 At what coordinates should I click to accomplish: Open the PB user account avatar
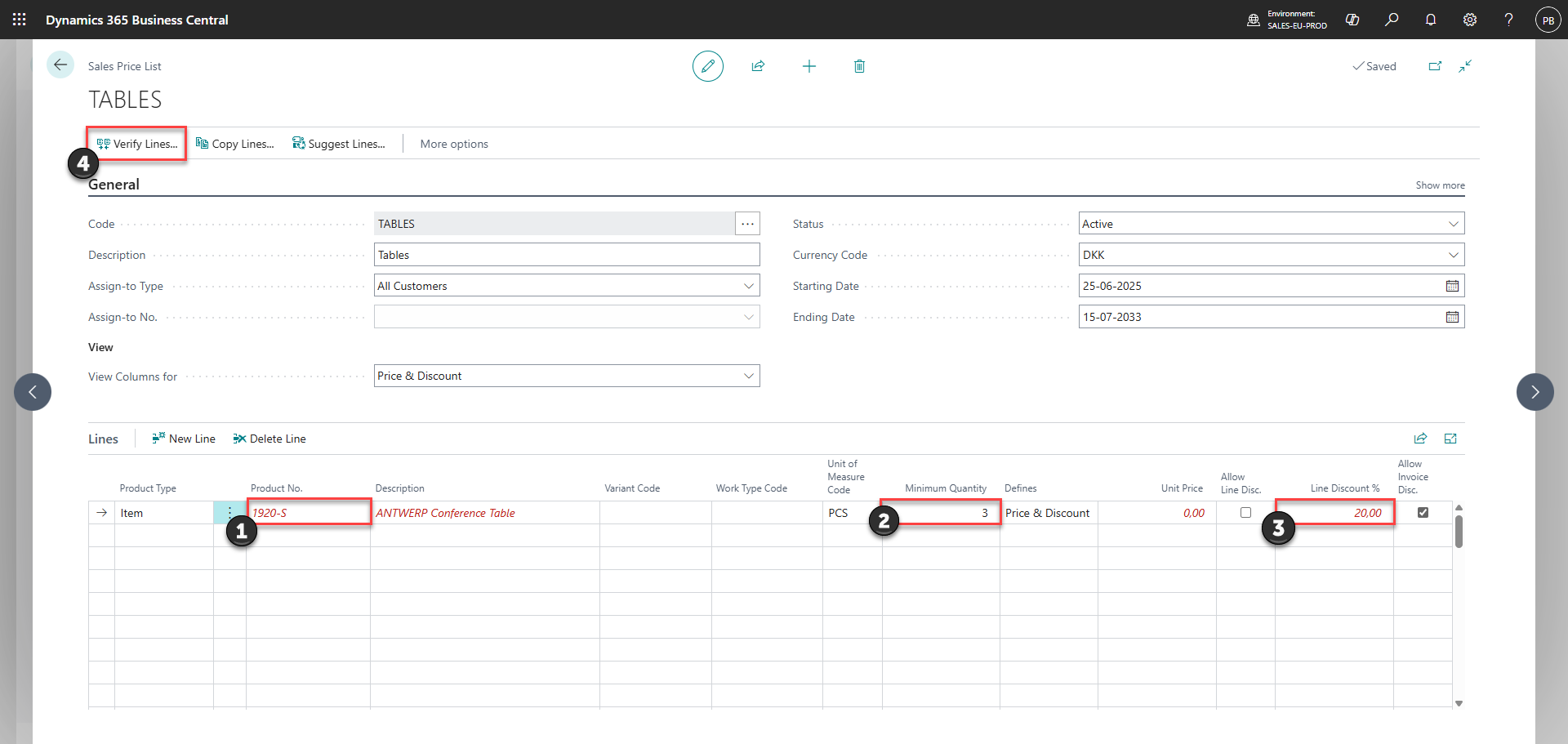(1548, 20)
